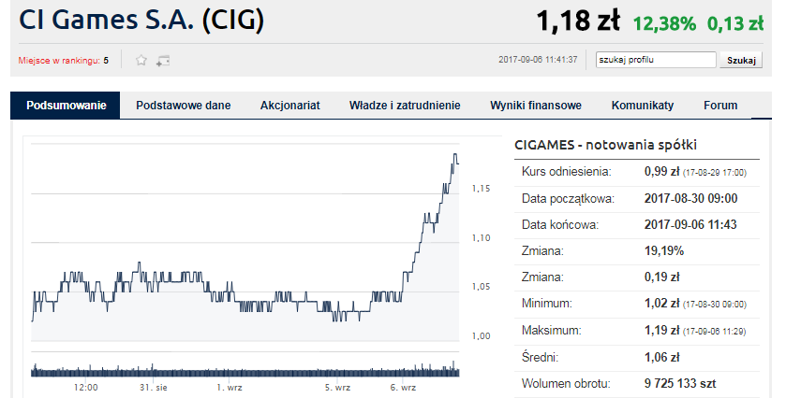Click the 5. wrz date label
This screenshot has width=786, height=398.
(337, 387)
